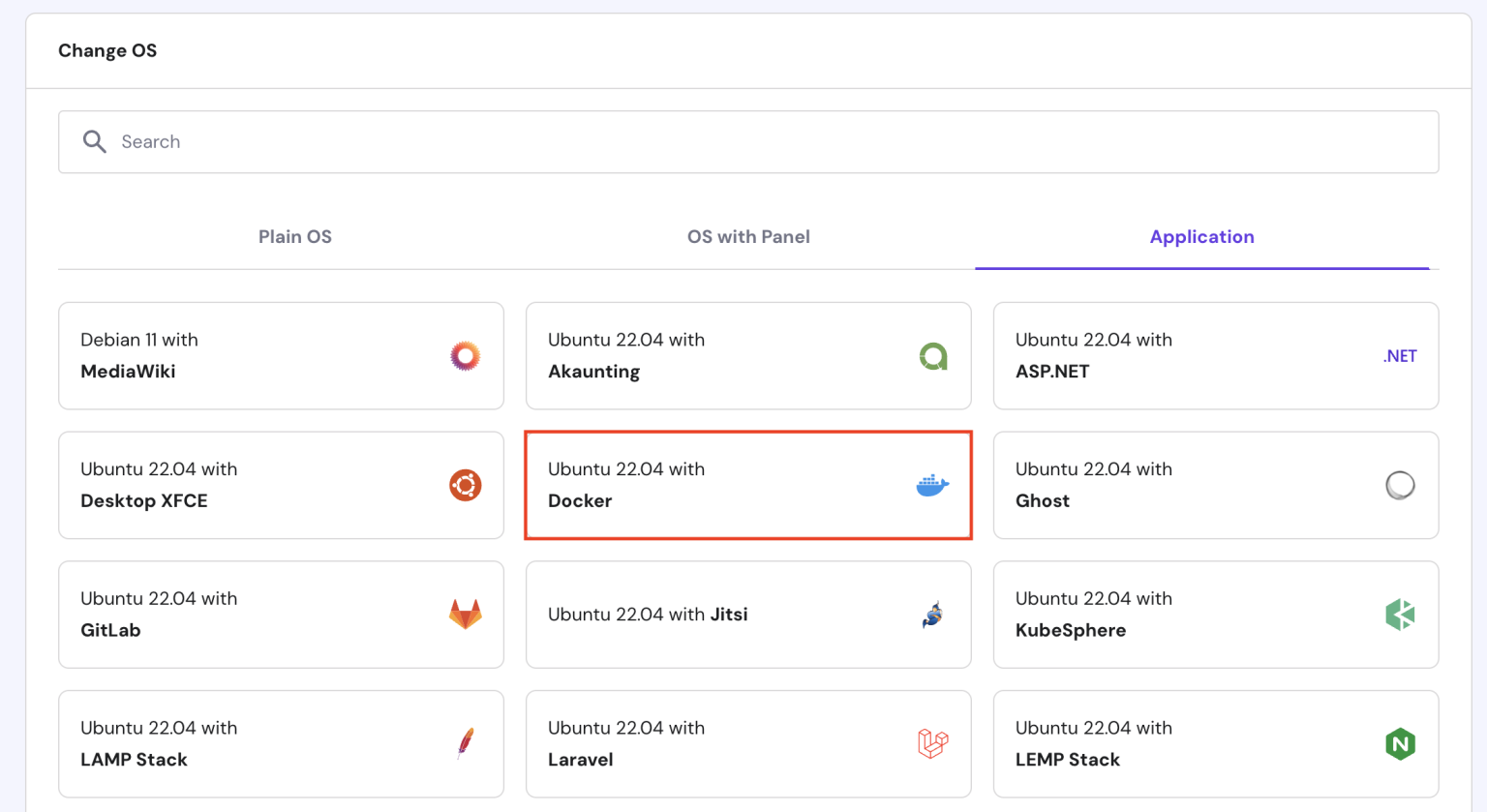
Task: Click the Laravel logo icon
Action: (932, 743)
